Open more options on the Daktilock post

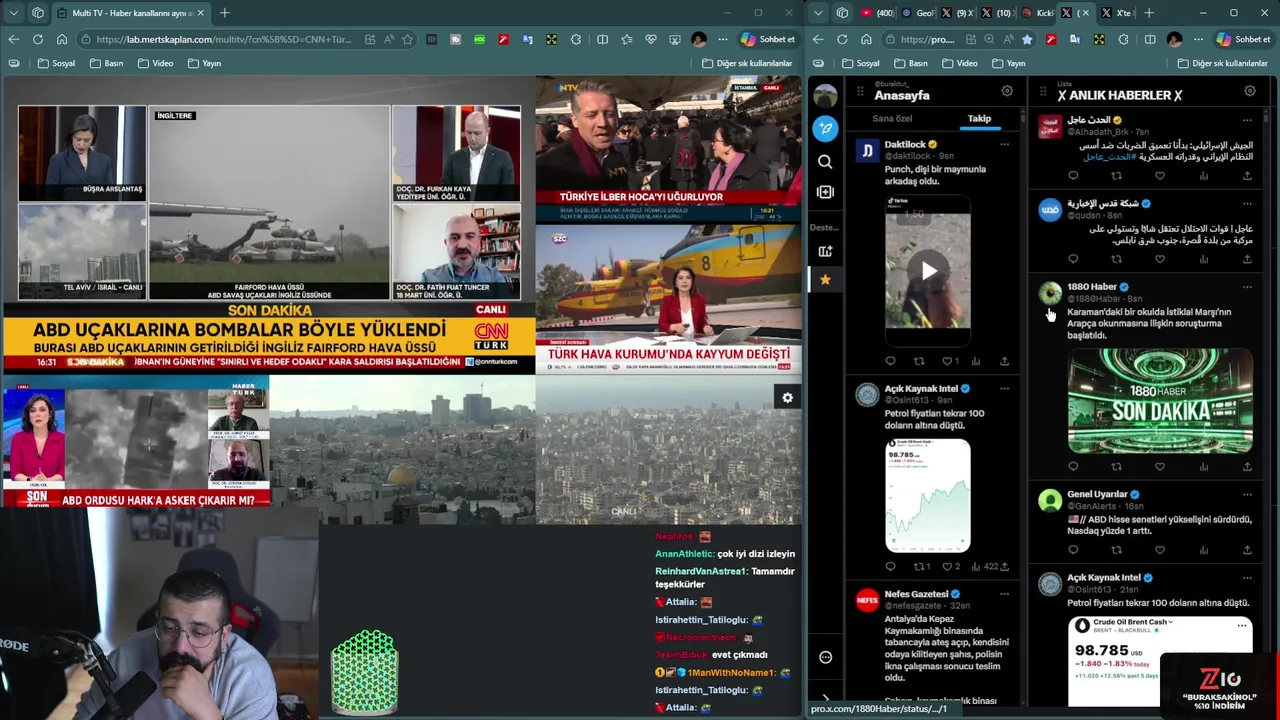coord(1004,144)
